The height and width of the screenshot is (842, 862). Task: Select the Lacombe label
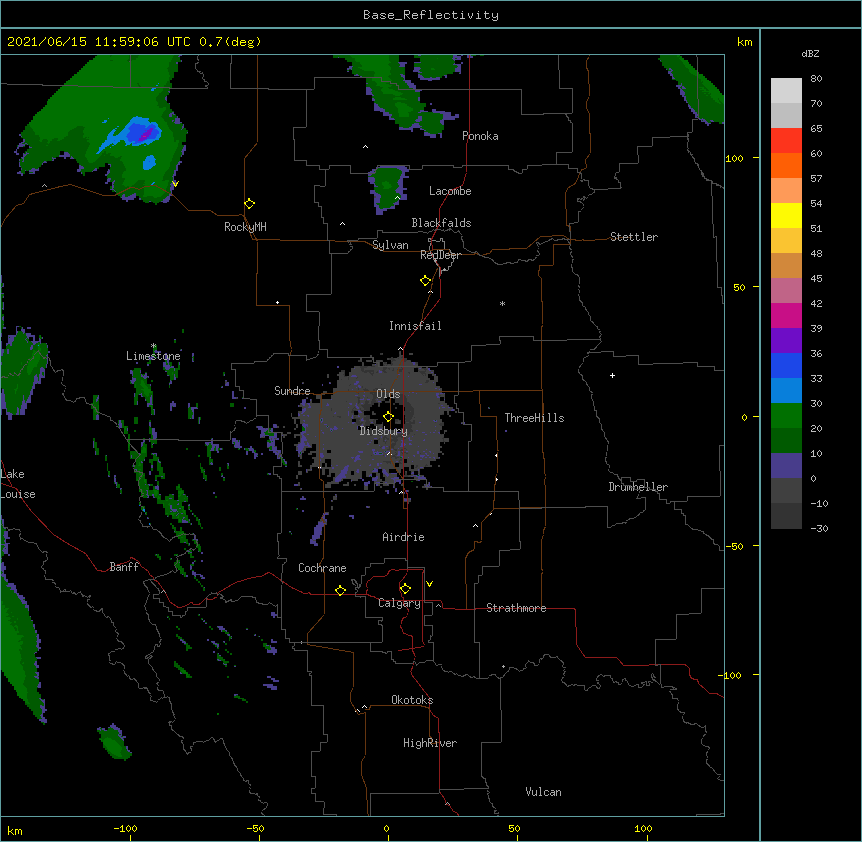(x=450, y=191)
